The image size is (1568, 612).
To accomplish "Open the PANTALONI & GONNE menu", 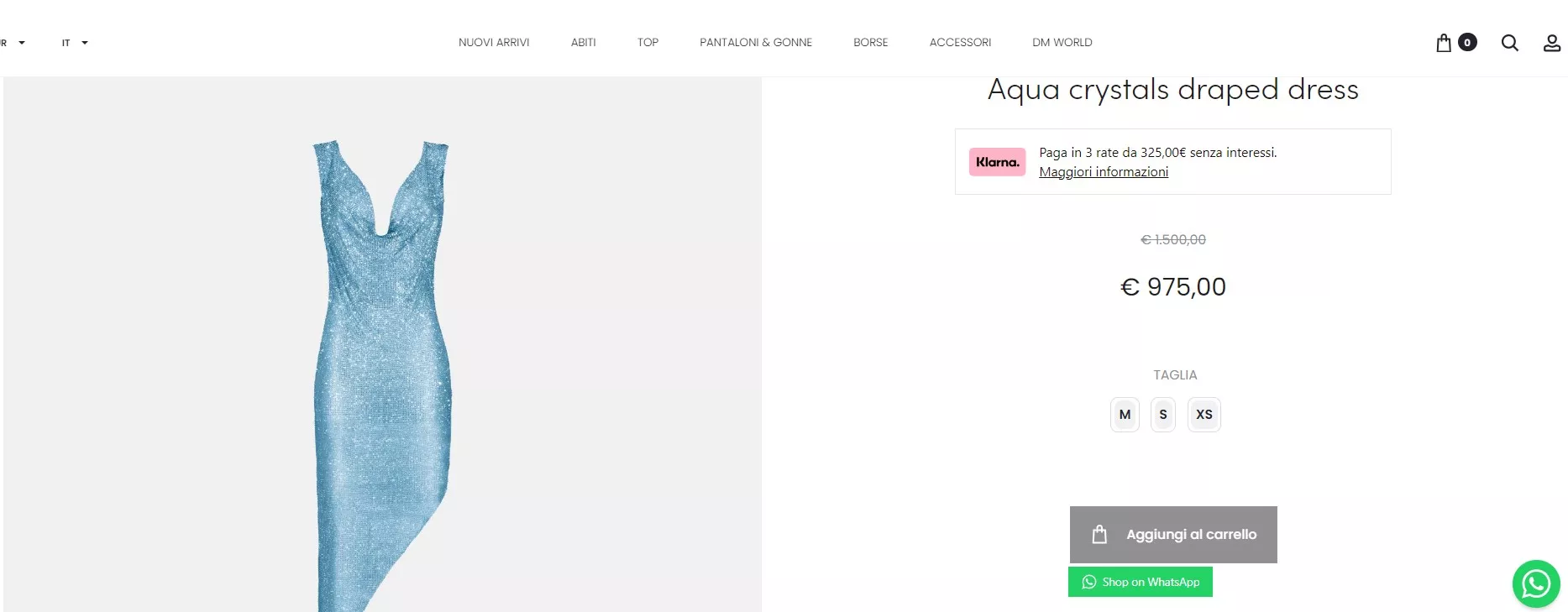I will pyautogui.click(x=755, y=43).
